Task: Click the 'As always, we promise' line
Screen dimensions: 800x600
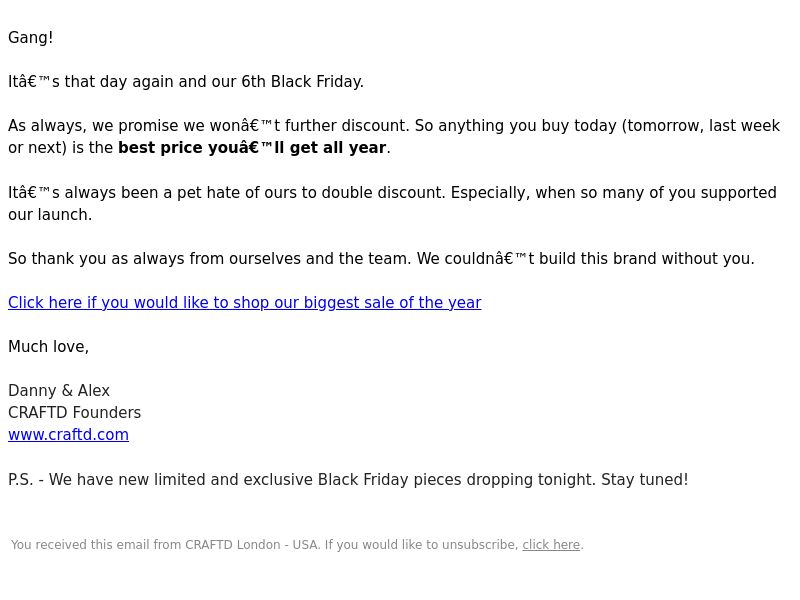Action: (394, 126)
